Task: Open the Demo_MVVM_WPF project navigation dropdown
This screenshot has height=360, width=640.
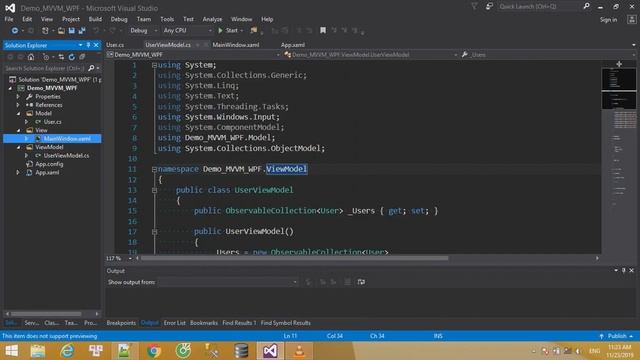Action: (x=194, y=55)
